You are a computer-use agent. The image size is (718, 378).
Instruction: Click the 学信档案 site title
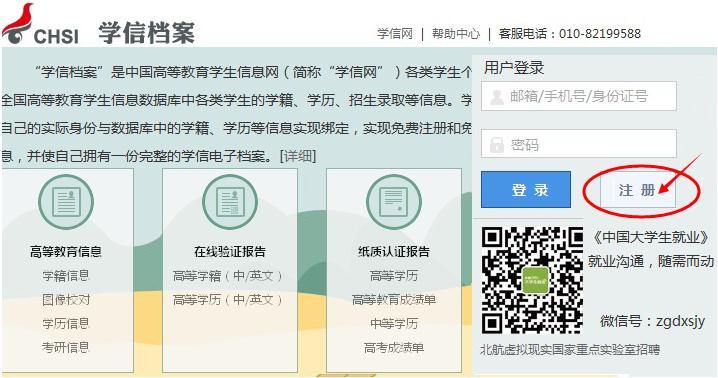[147, 33]
